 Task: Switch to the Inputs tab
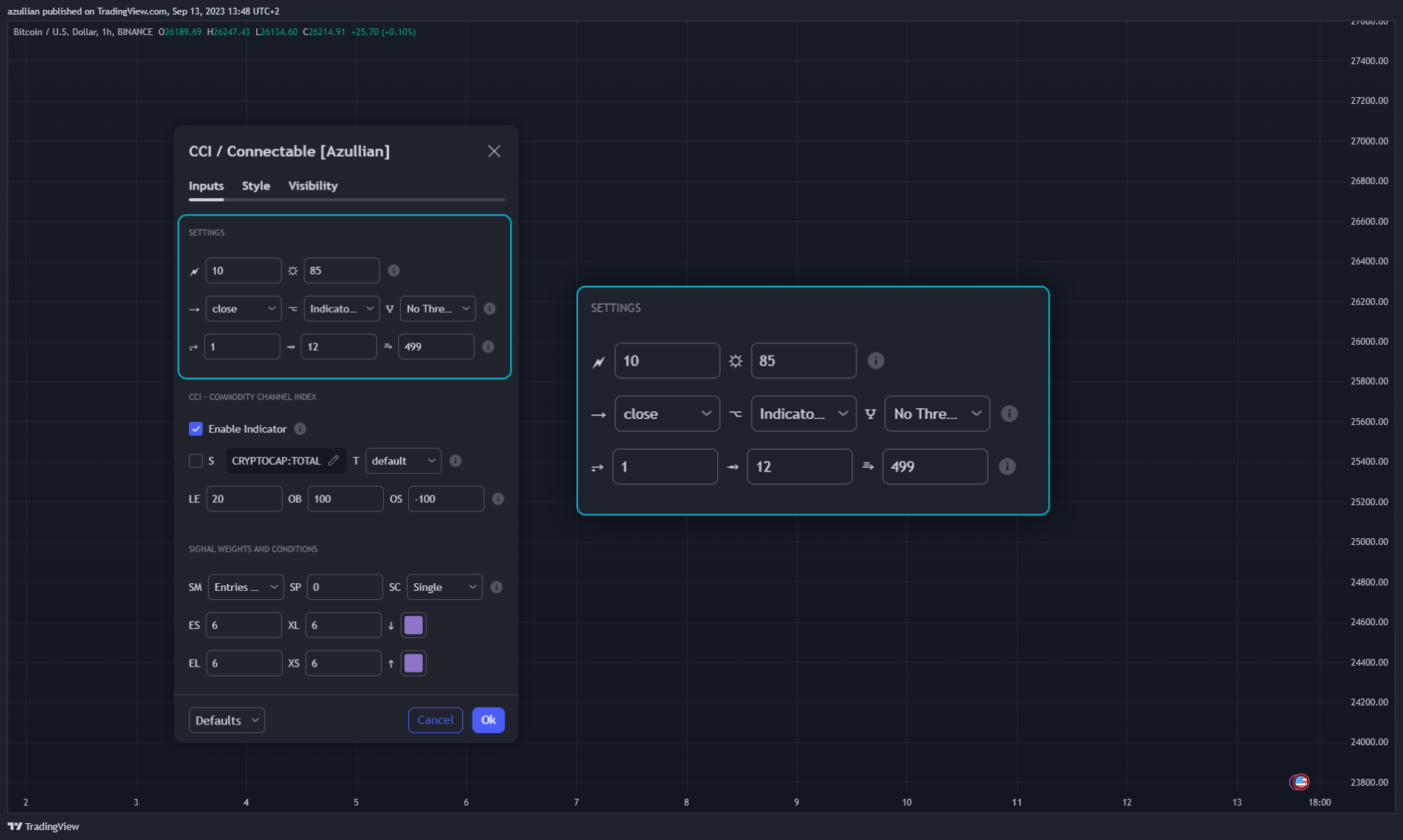click(206, 186)
